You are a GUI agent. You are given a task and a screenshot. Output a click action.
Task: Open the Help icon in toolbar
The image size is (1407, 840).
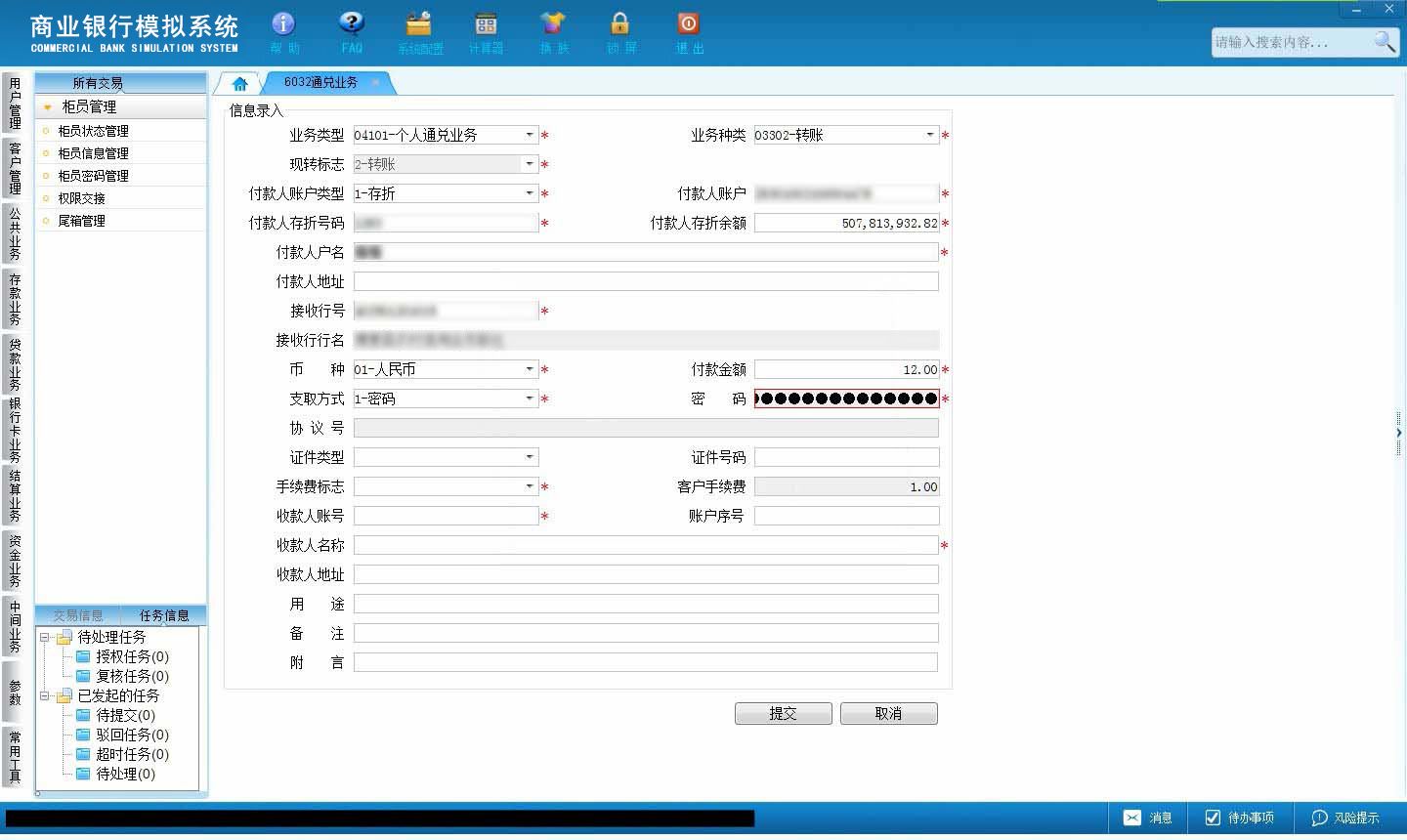(x=283, y=23)
